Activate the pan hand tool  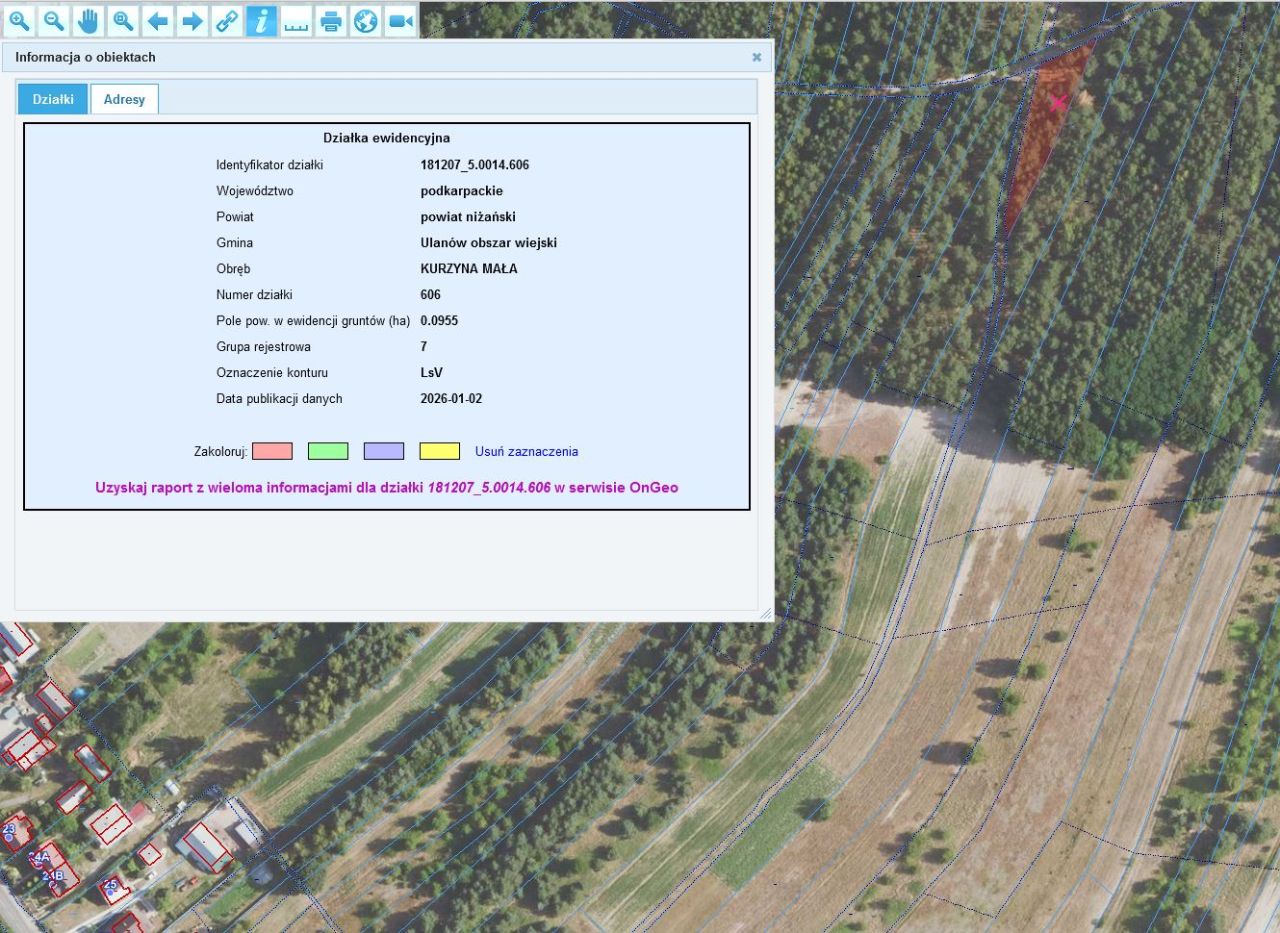(x=89, y=20)
